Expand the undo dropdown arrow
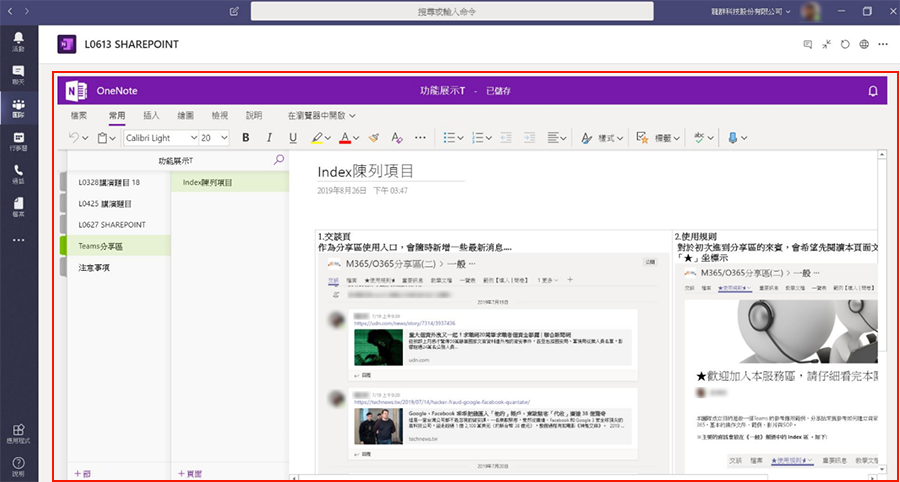This screenshot has width=900, height=482. [86, 138]
